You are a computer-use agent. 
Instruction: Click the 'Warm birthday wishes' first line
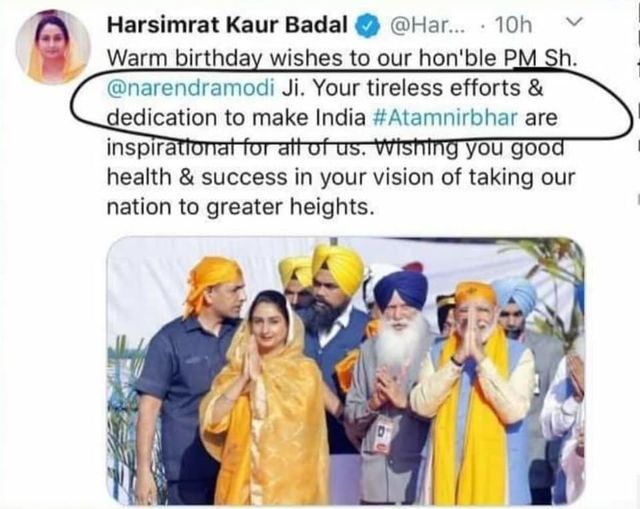pyautogui.click(x=342, y=58)
